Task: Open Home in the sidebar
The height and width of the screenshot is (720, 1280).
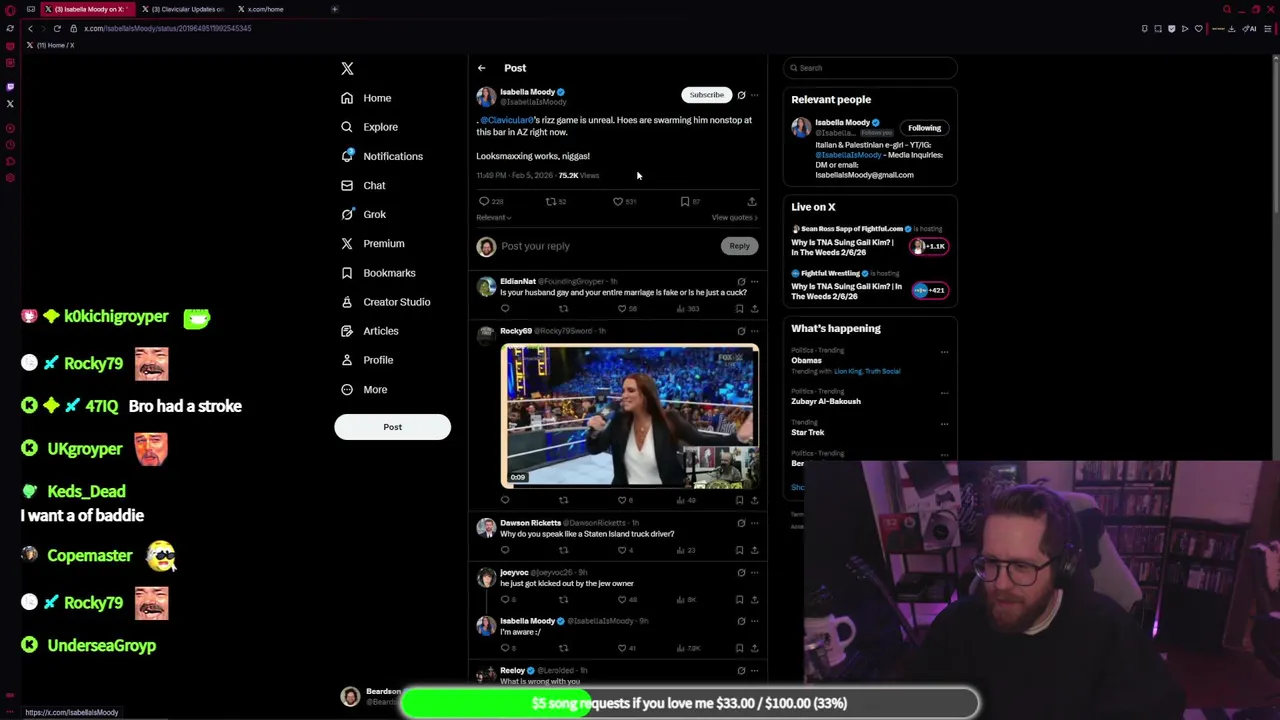Action: click(366, 98)
